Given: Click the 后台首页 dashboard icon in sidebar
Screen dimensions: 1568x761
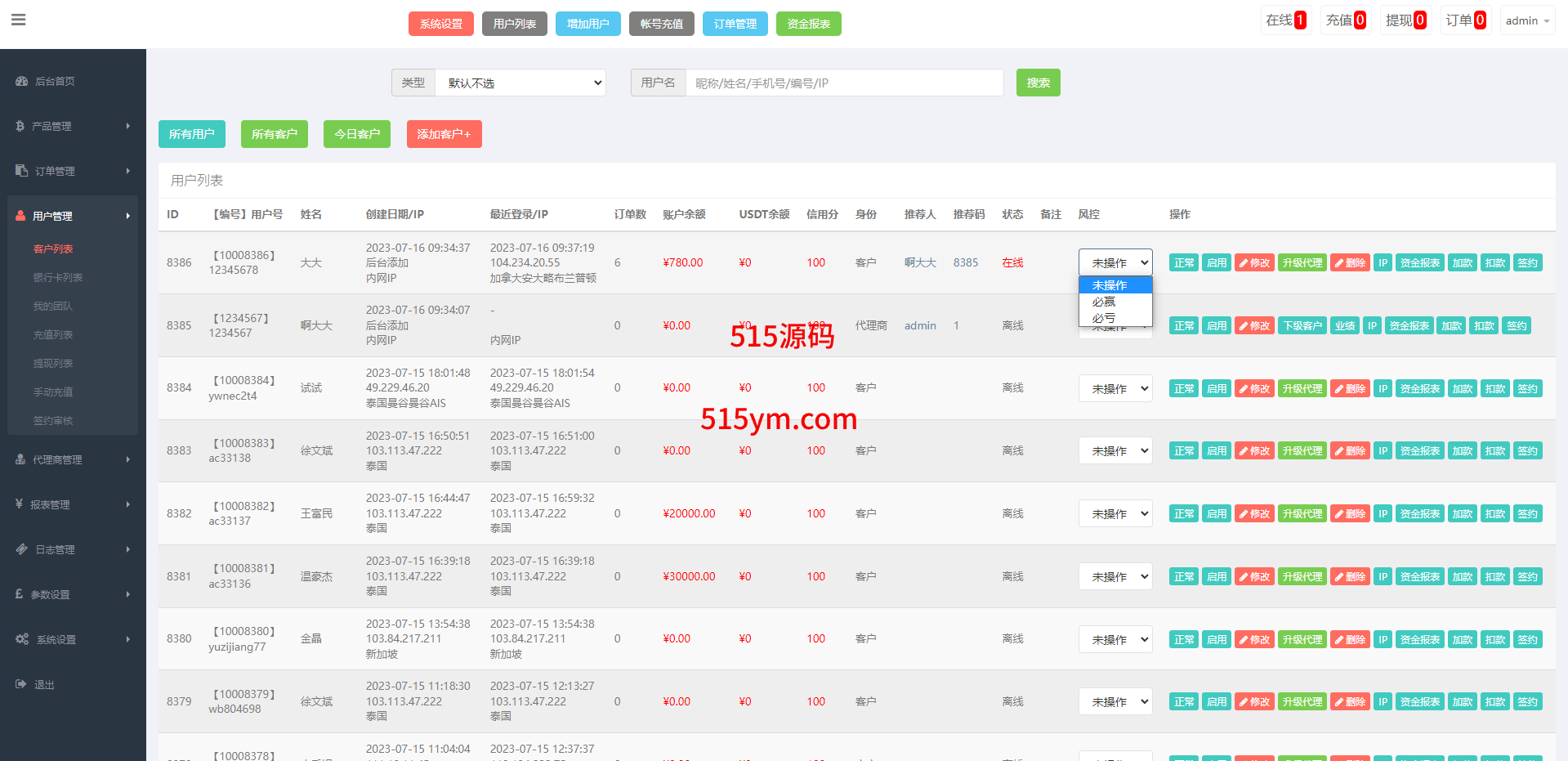Looking at the screenshot, I should tap(21, 81).
